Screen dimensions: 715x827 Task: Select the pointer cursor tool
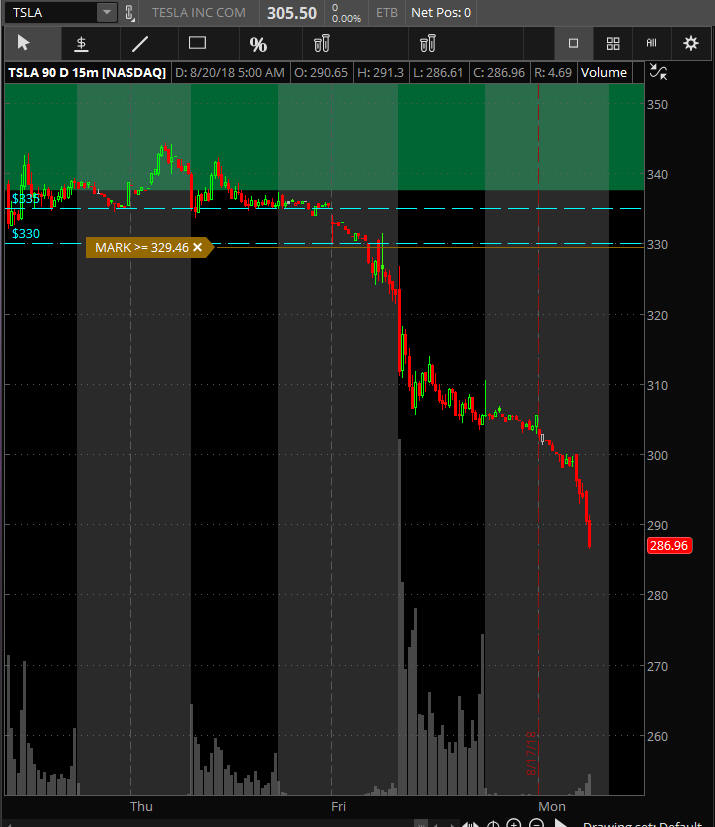23,43
